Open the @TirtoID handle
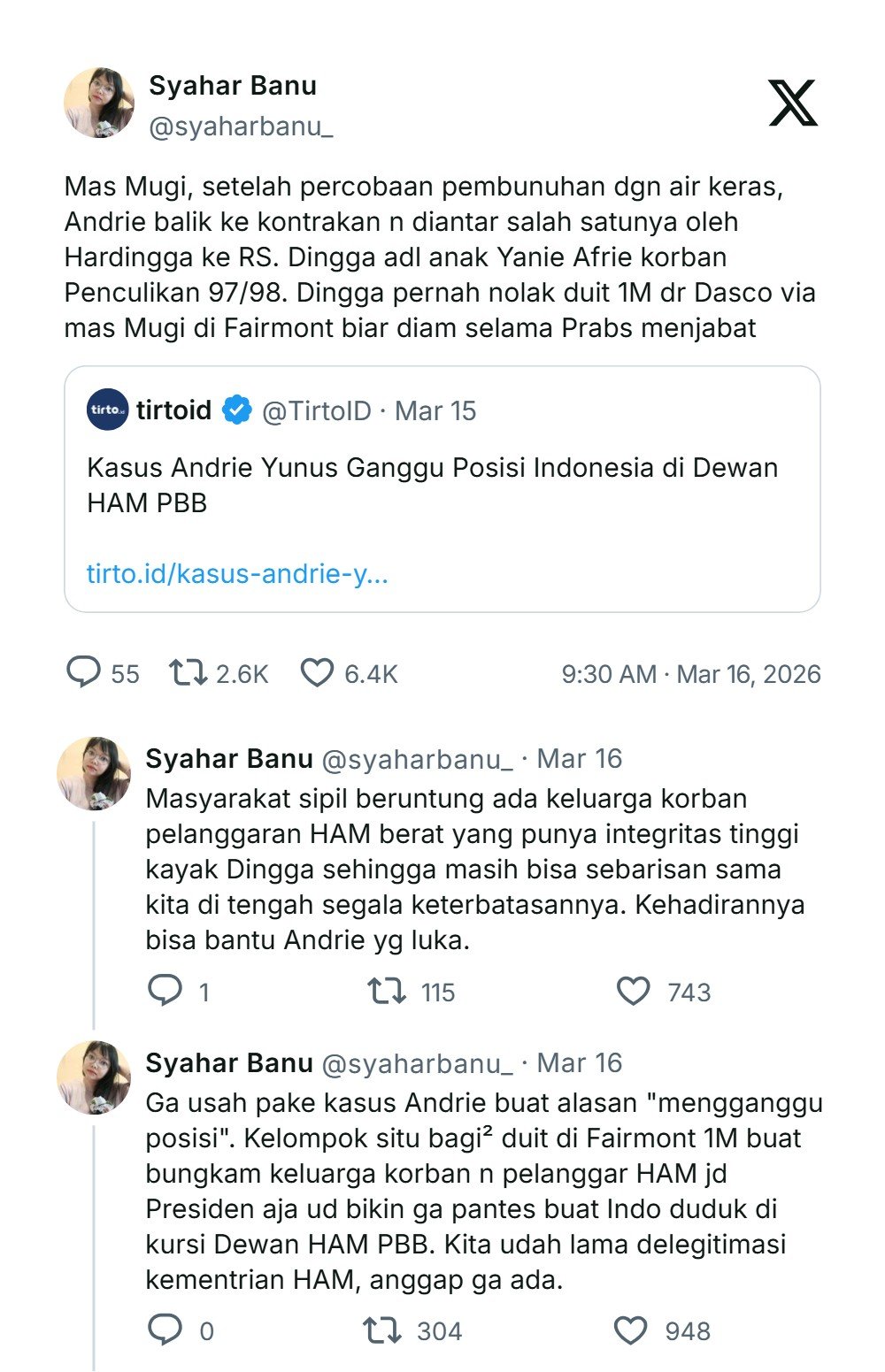 point(317,411)
